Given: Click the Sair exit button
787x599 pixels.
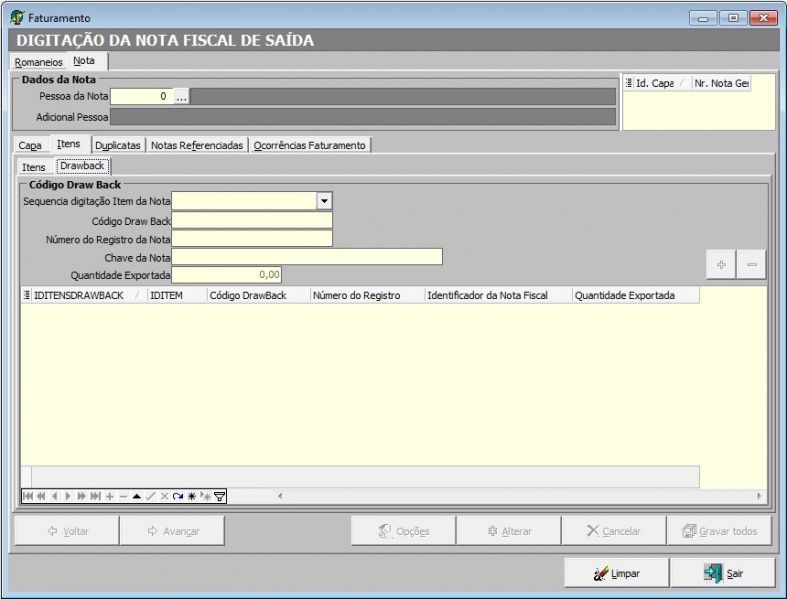Looking at the screenshot, I should click(x=721, y=573).
